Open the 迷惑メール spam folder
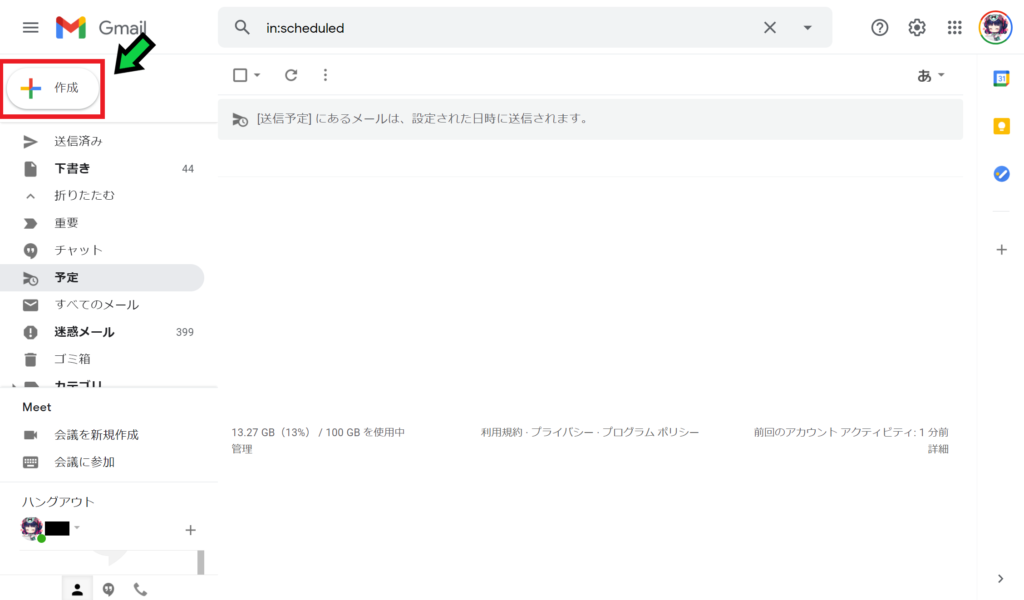This screenshot has height=600, width=1024. (84, 332)
